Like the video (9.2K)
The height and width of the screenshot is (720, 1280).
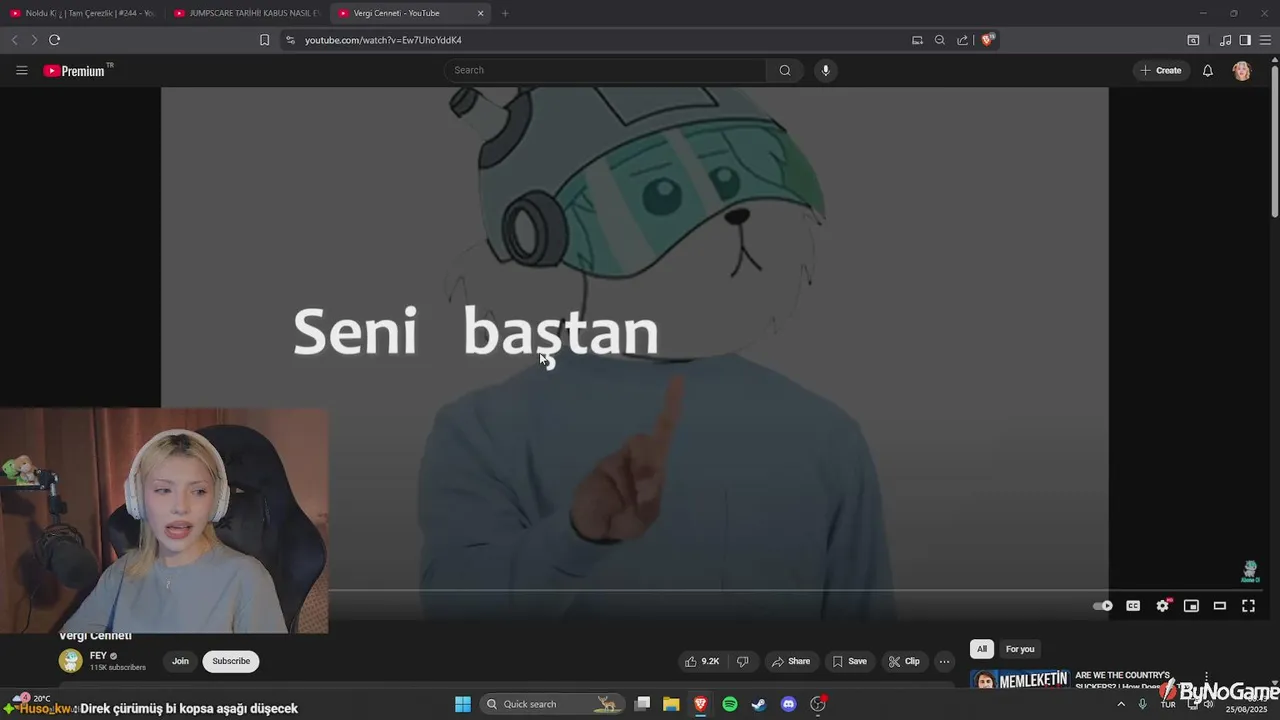pyautogui.click(x=703, y=661)
